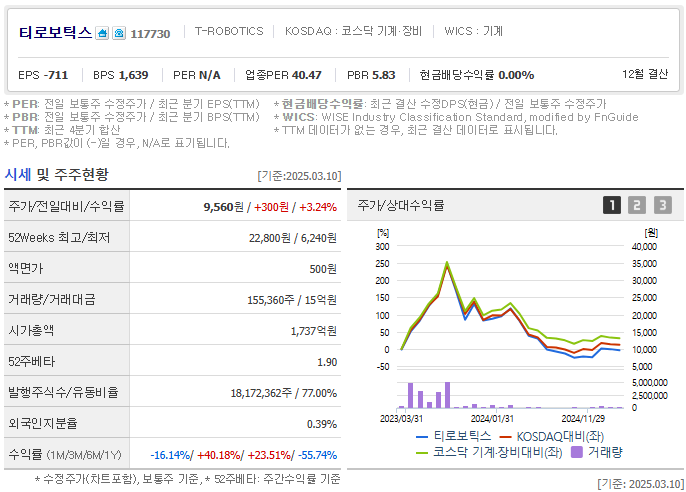
Task: Click the [기준: 2025.03.10] date below chart
Action: (640, 484)
